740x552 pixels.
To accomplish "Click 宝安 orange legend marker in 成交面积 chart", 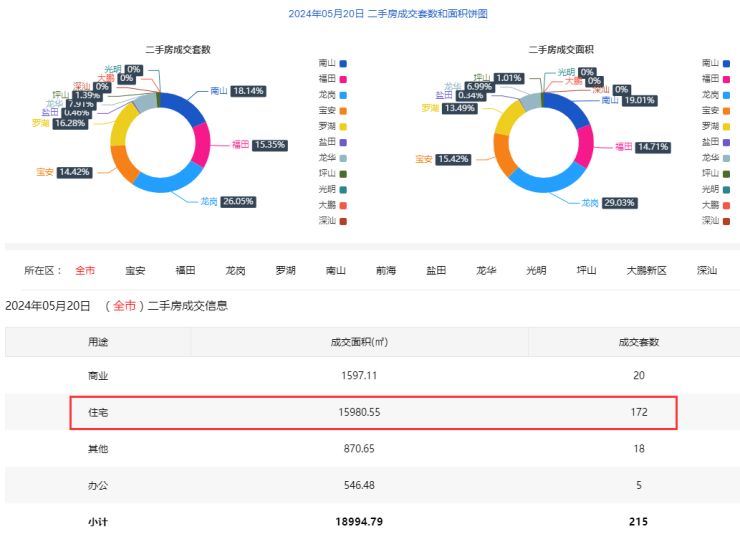I will click(727, 110).
